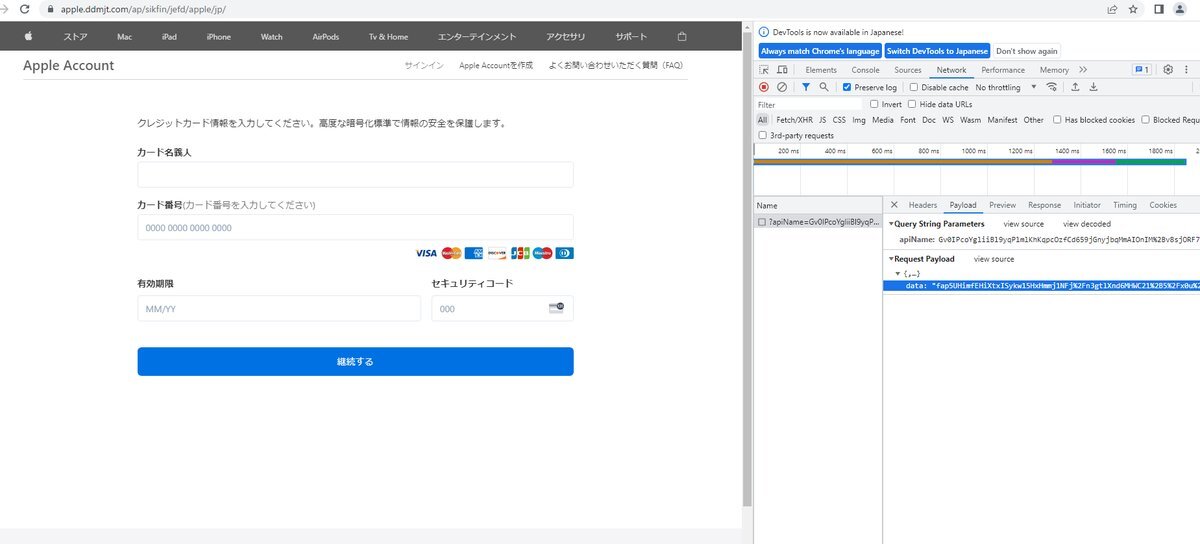Open the Initiator tab of the request
Screen dimensions: 1200x544
pyautogui.click(x=1087, y=205)
